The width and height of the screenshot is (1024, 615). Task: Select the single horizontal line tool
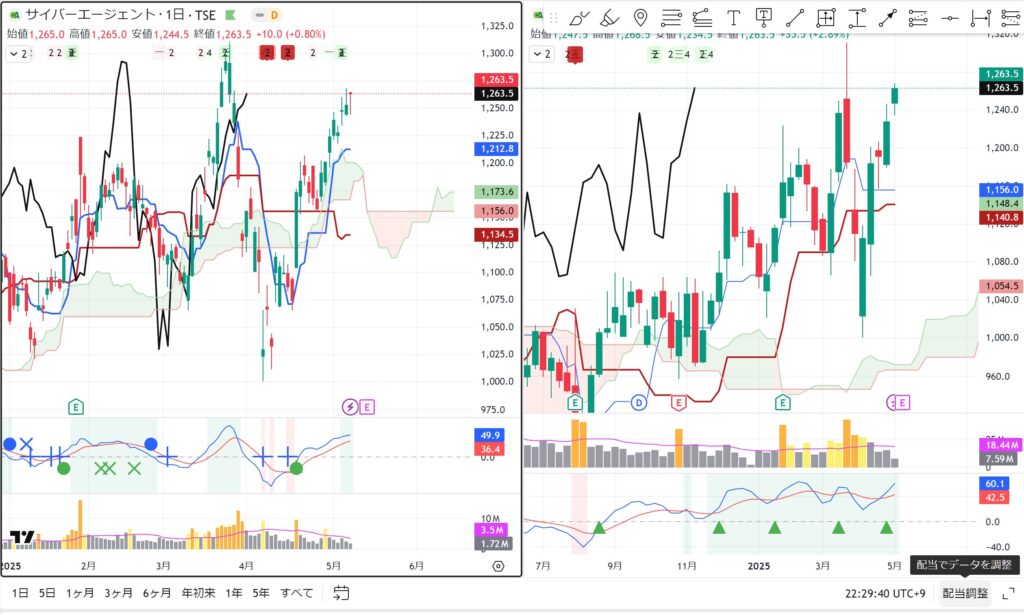[950, 18]
